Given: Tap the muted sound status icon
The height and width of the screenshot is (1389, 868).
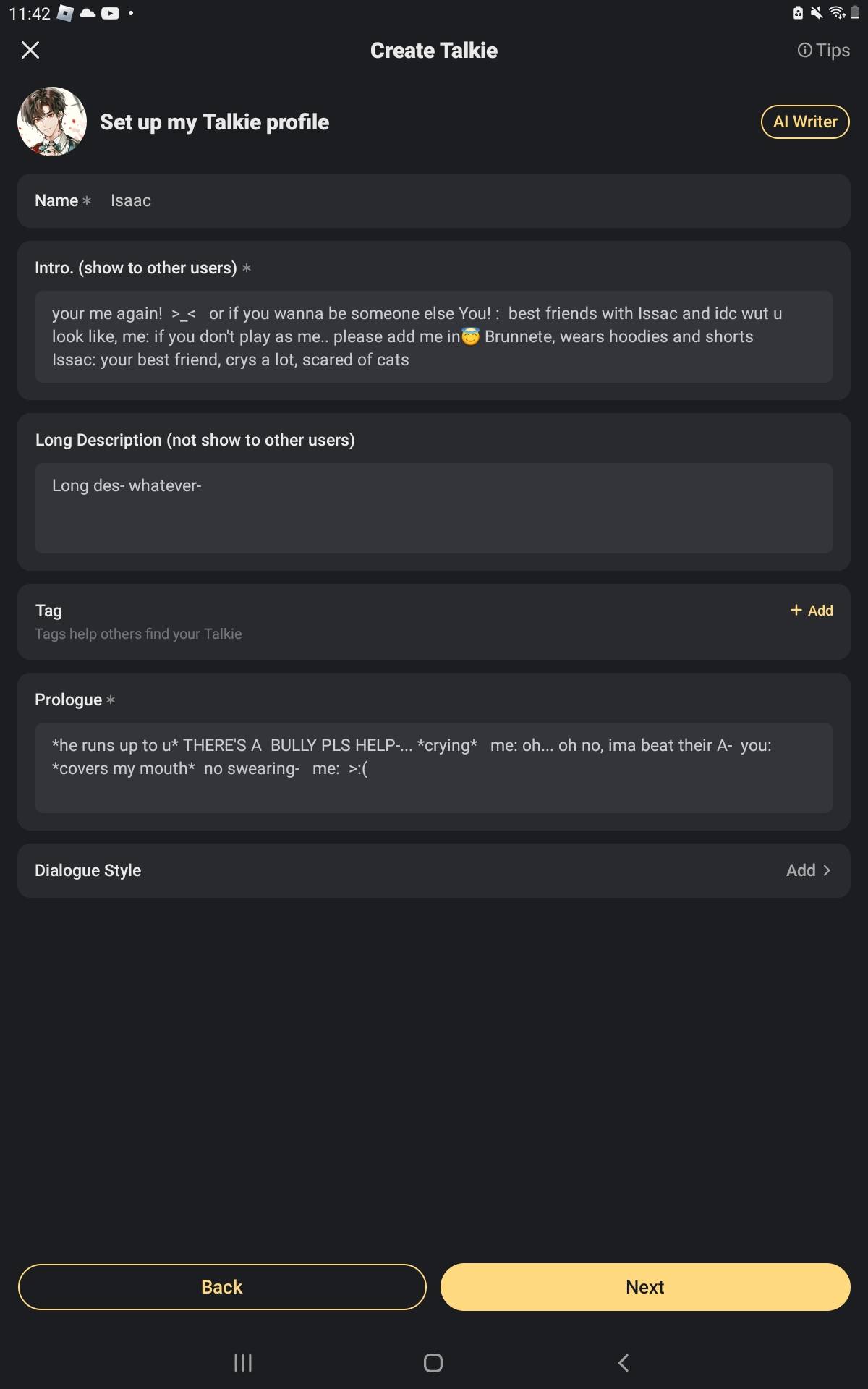Looking at the screenshot, I should (817, 12).
